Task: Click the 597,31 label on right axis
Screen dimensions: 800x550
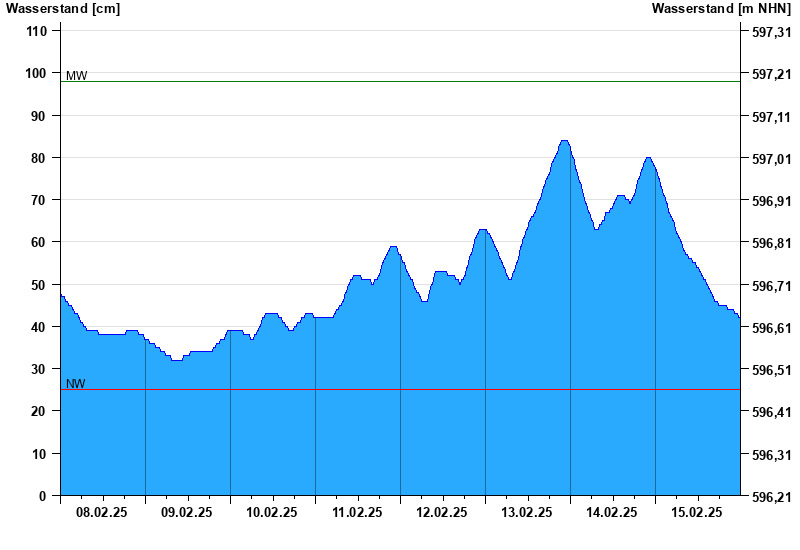Action: [772, 32]
